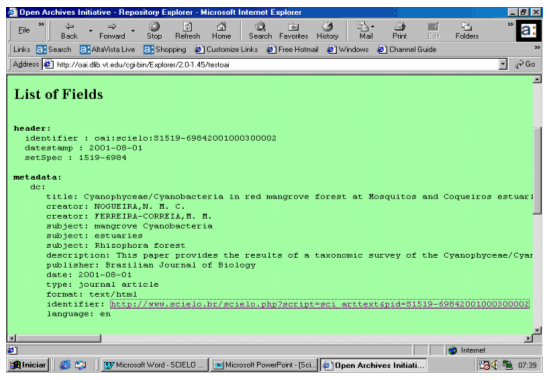
Task: Click the IE window title icon
Action: pyautogui.click(x=13, y=12)
